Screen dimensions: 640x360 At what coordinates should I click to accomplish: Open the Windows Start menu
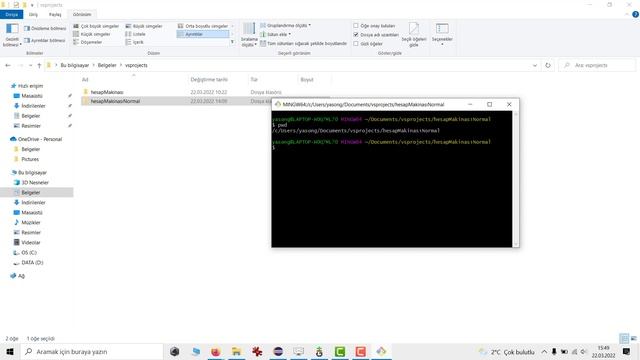[10, 351]
